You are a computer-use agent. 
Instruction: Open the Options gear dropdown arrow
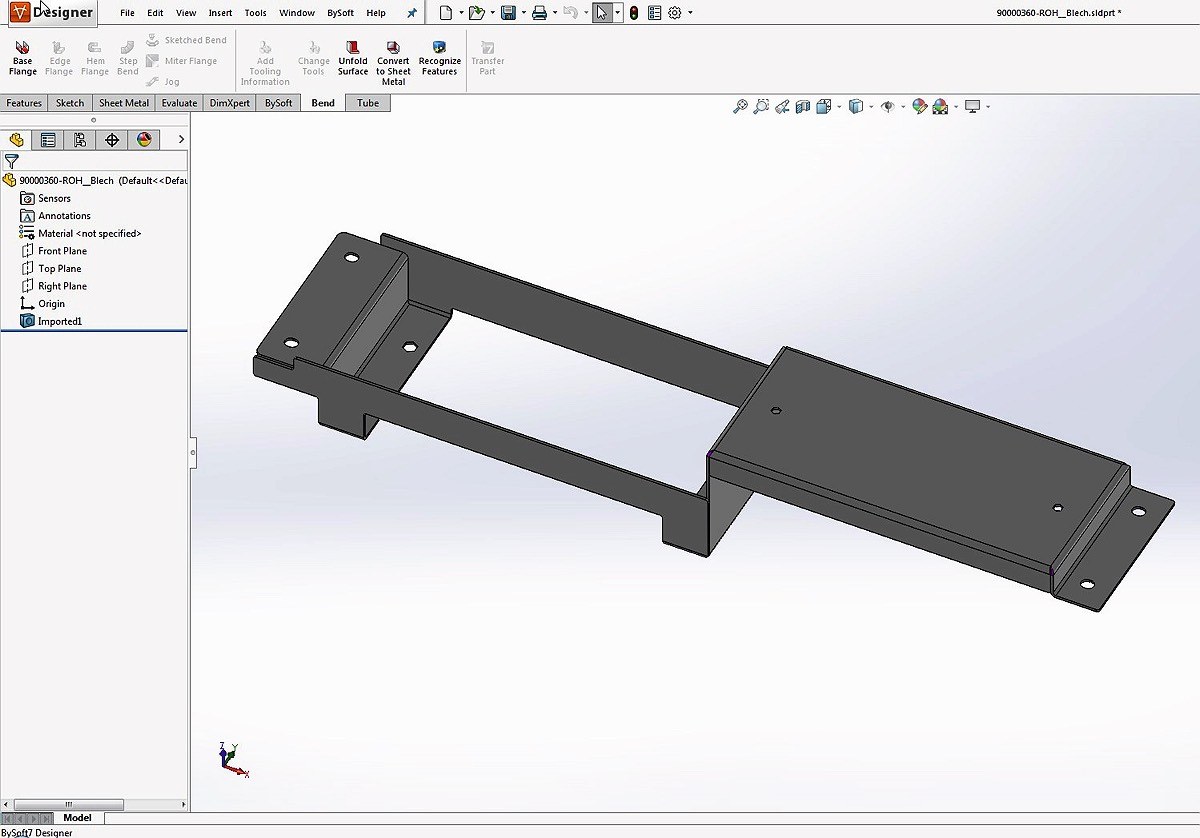690,13
